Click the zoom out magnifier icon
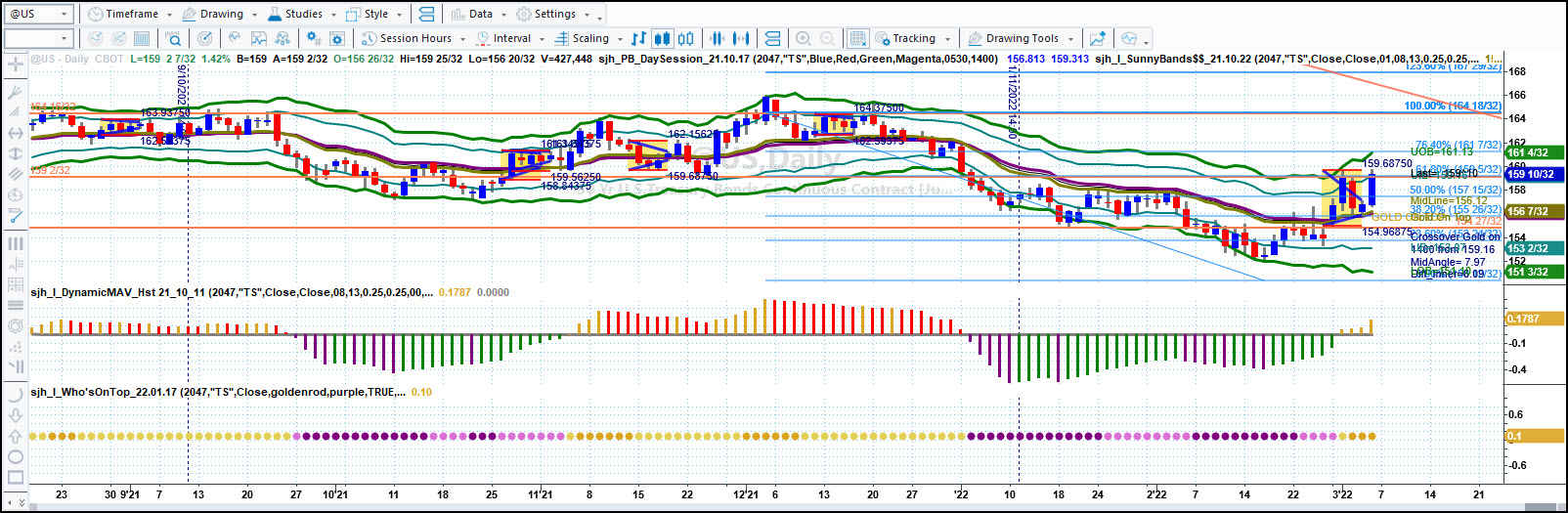This screenshot has width=1568, height=513. (x=827, y=38)
